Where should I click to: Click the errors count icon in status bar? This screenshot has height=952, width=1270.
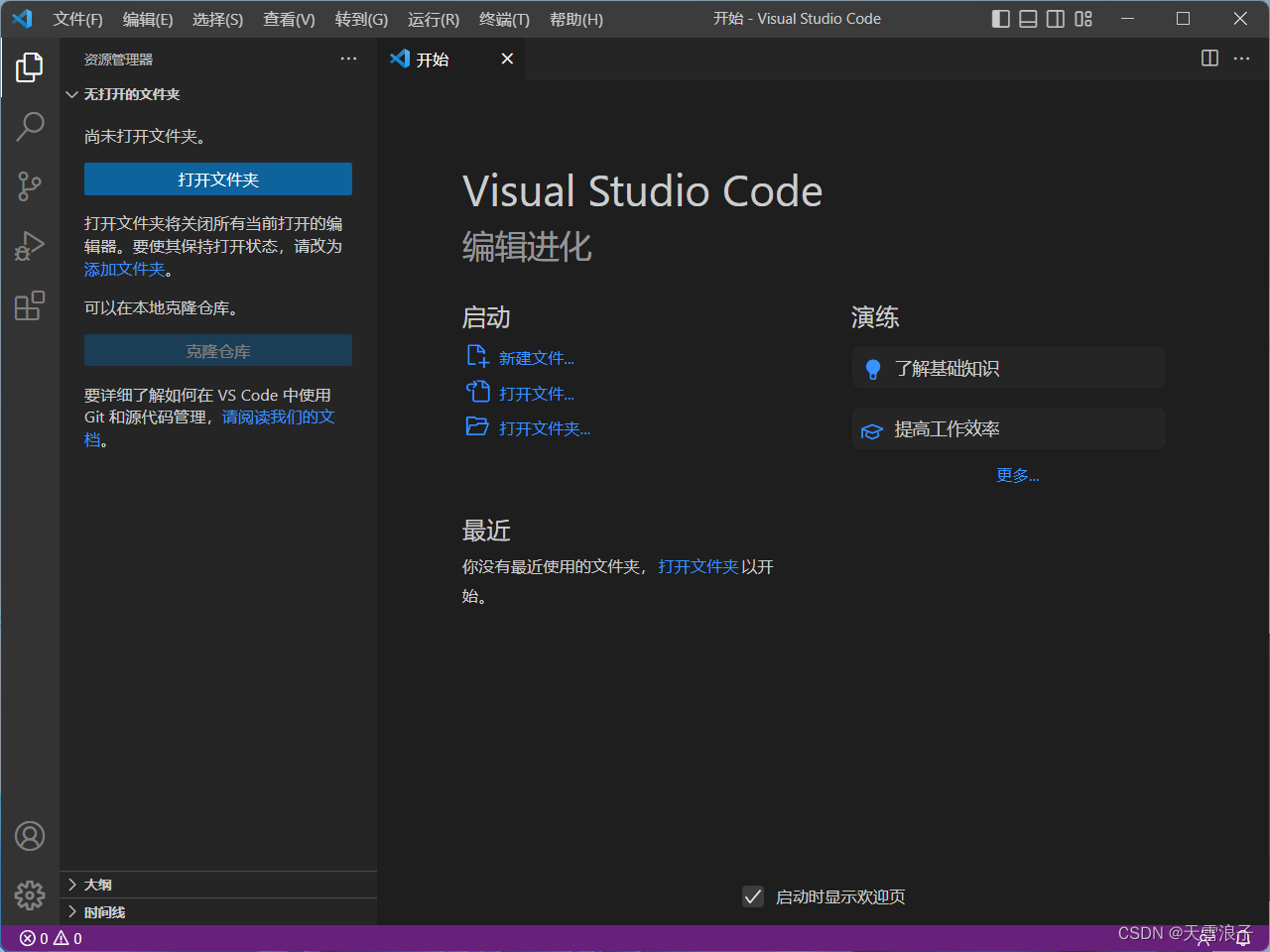(x=27, y=938)
